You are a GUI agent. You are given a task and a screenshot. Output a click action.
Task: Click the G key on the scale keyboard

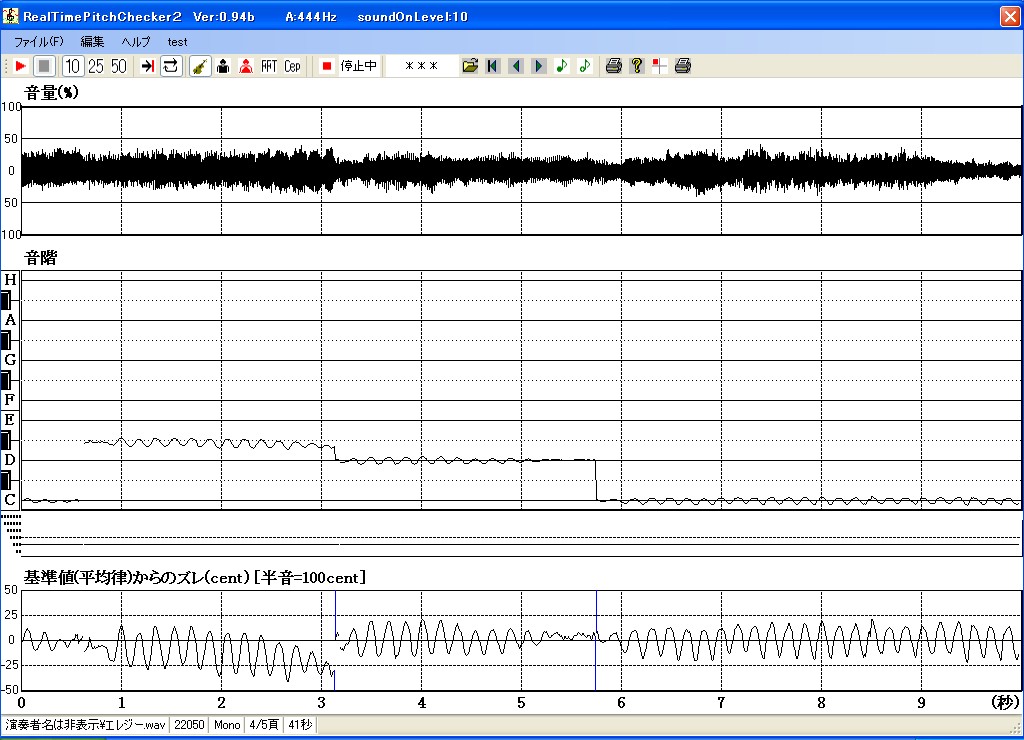click(10, 360)
